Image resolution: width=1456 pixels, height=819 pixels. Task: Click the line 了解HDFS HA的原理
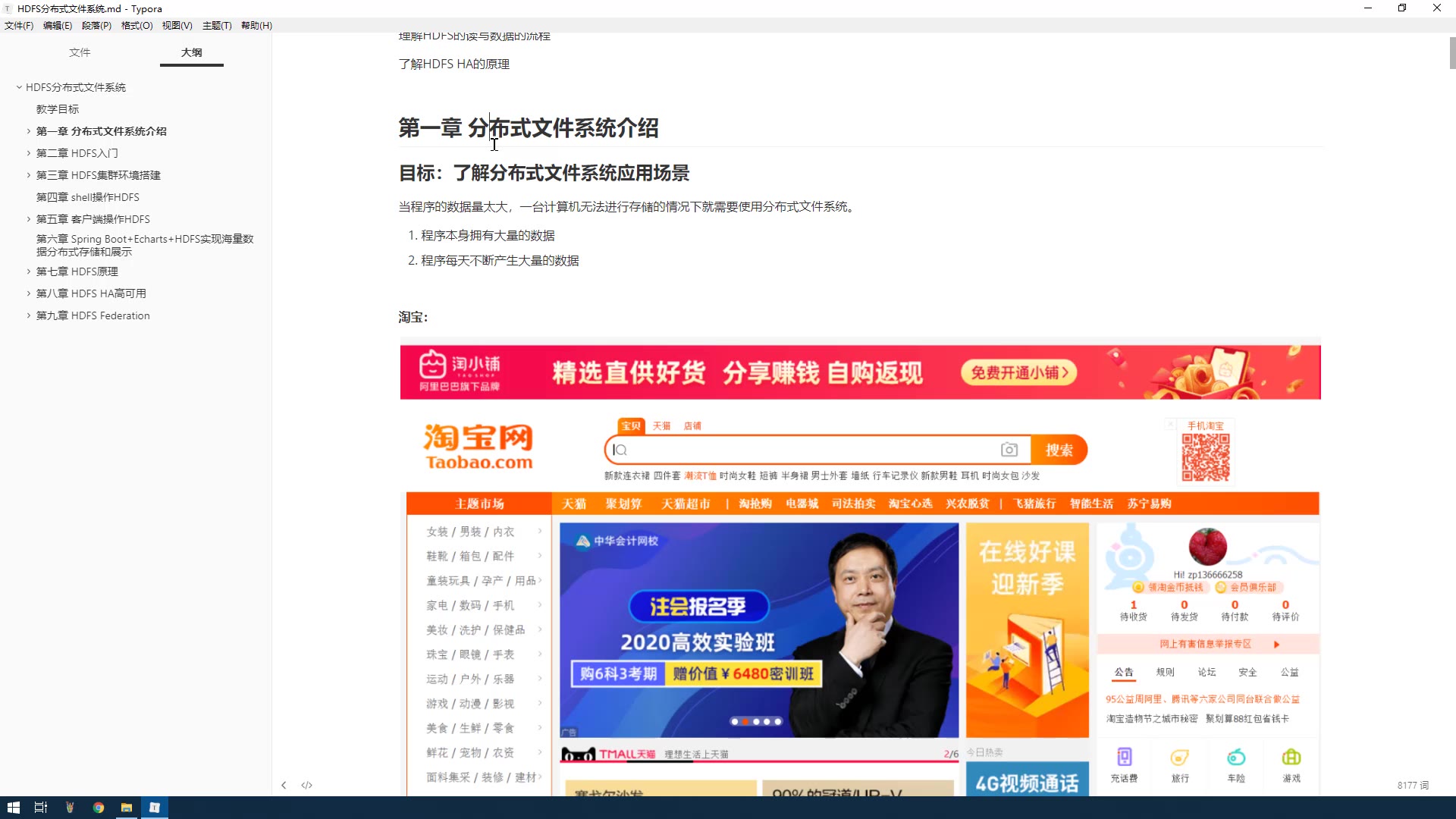(x=454, y=64)
